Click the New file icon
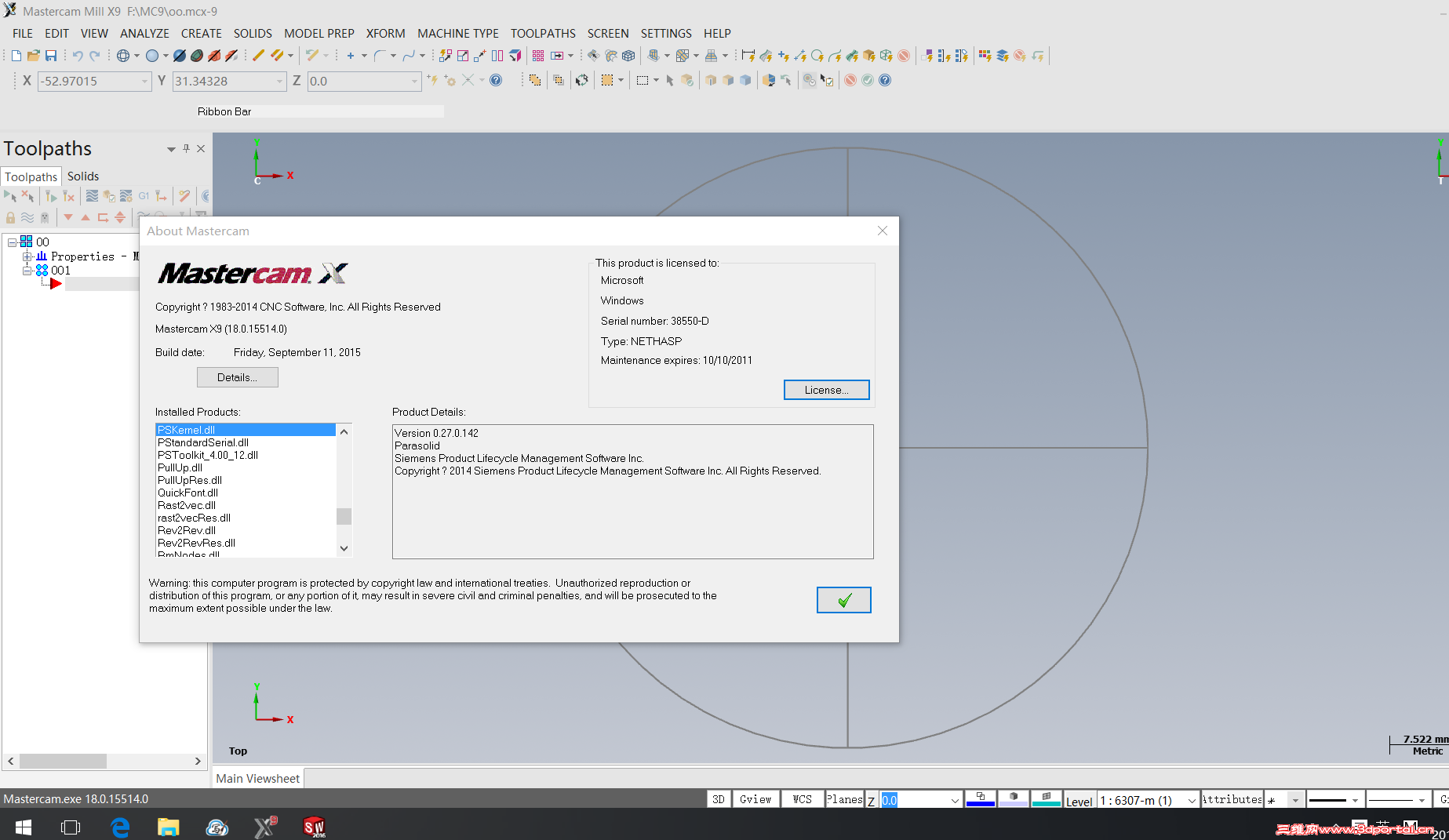Screen dimensions: 1449x840 coord(16,56)
